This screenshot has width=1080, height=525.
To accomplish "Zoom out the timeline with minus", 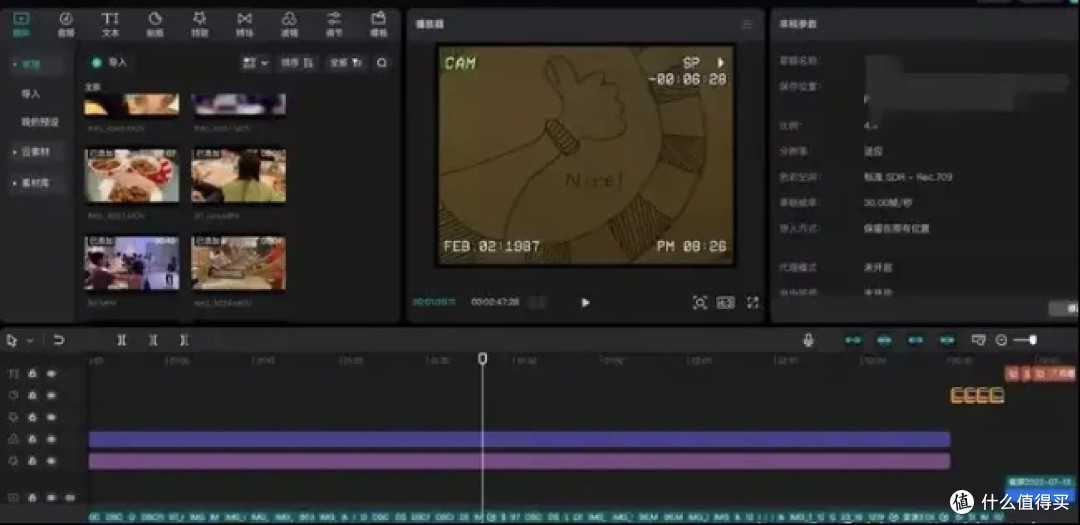I will pos(1001,340).
